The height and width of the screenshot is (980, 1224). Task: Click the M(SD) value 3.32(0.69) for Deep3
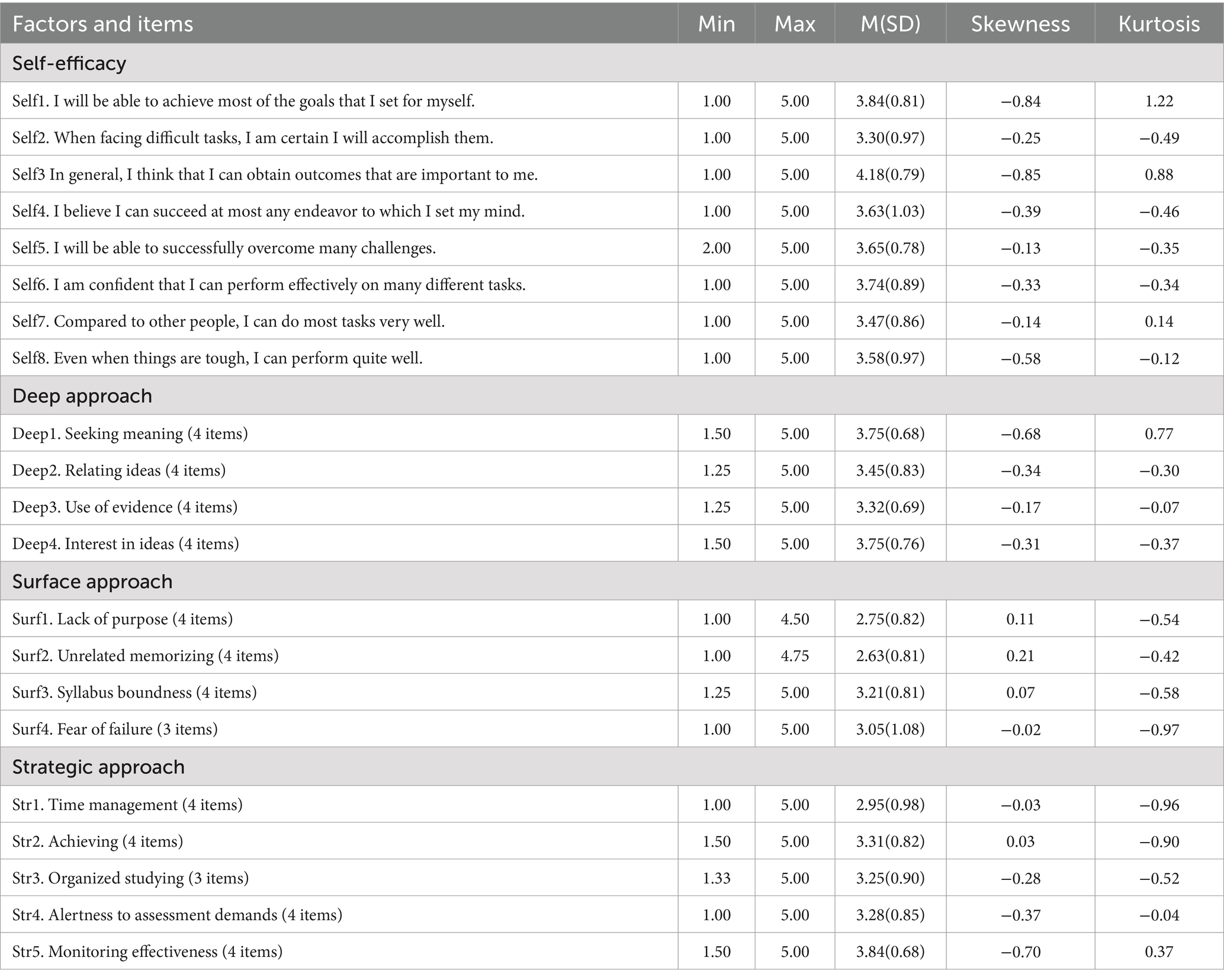[890, 507]
